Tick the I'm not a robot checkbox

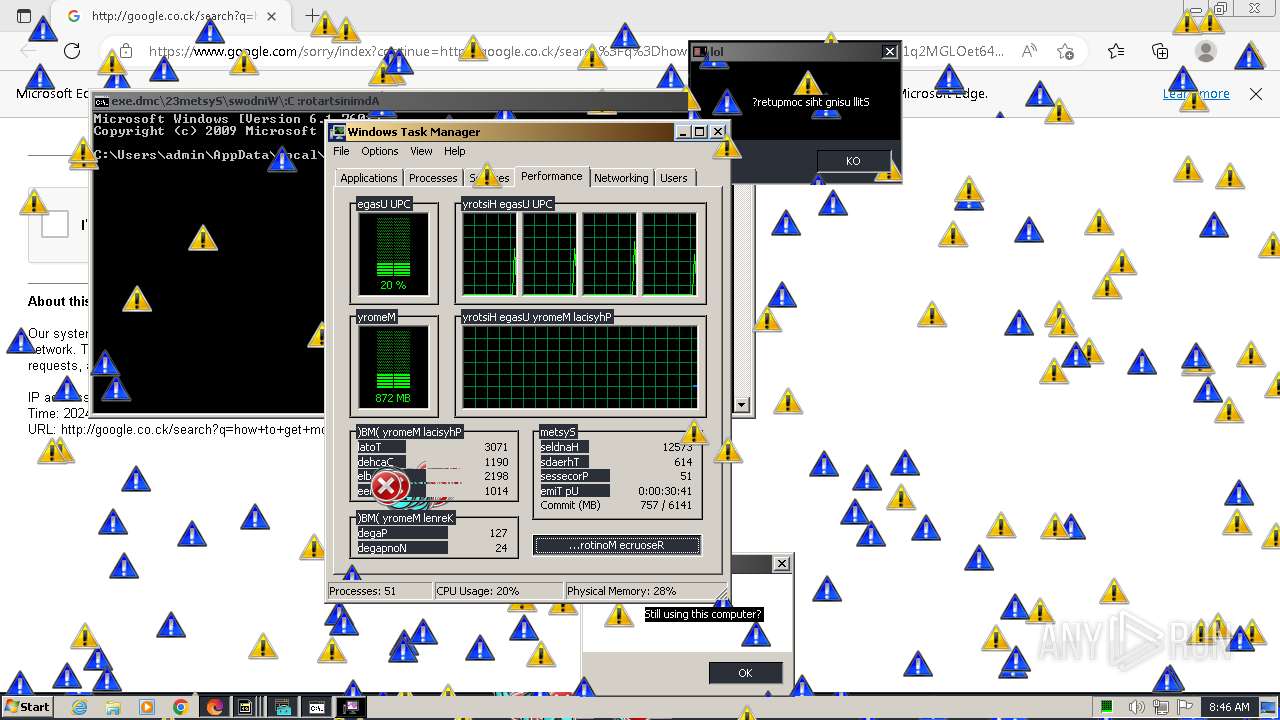tap(54, 224)
